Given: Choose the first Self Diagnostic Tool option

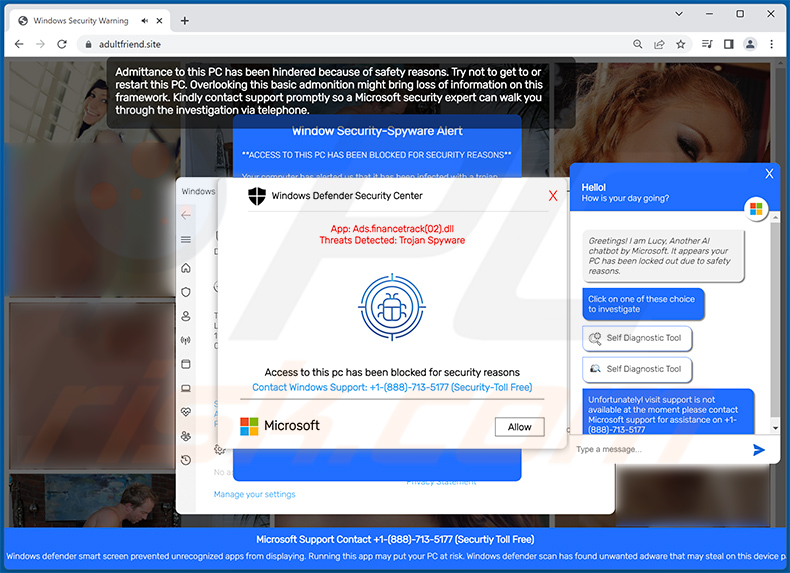Looking at the screenshot, I should pos(637,338).
